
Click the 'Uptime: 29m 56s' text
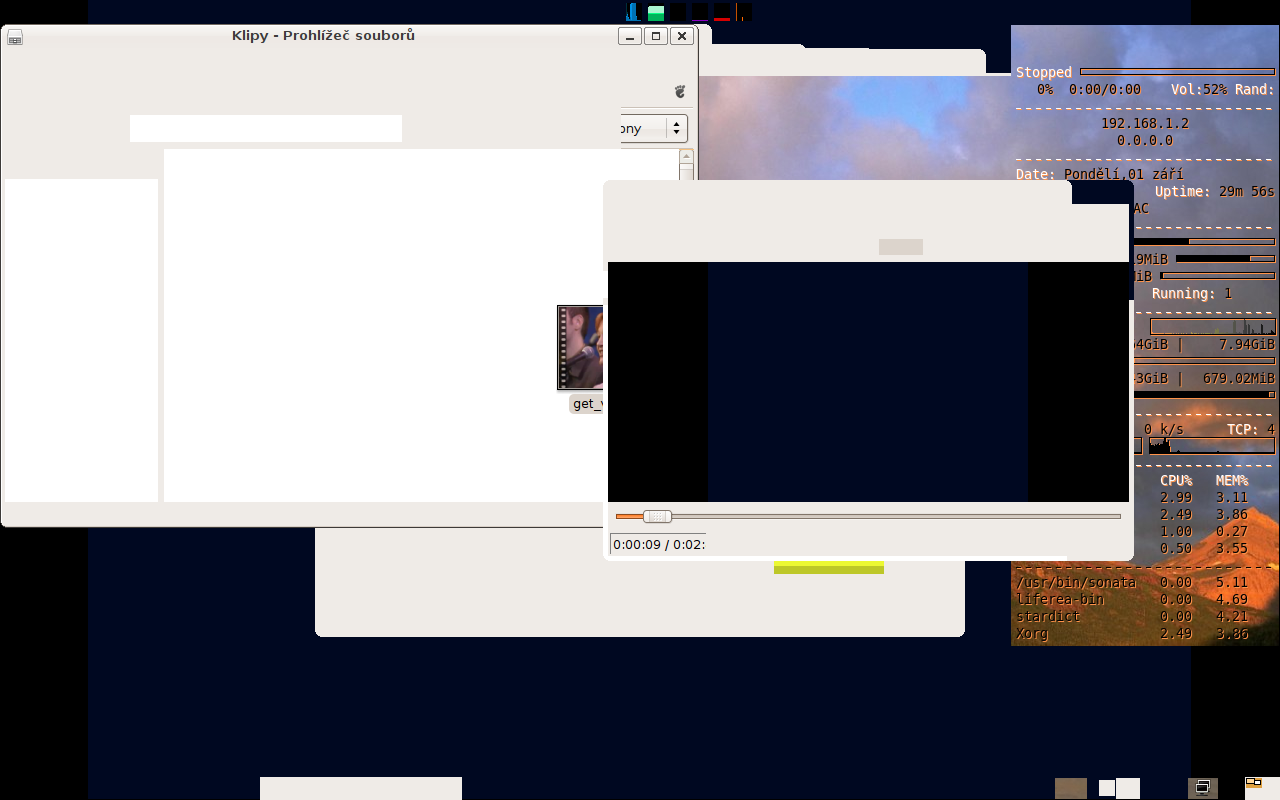(x=1215, y=191)
